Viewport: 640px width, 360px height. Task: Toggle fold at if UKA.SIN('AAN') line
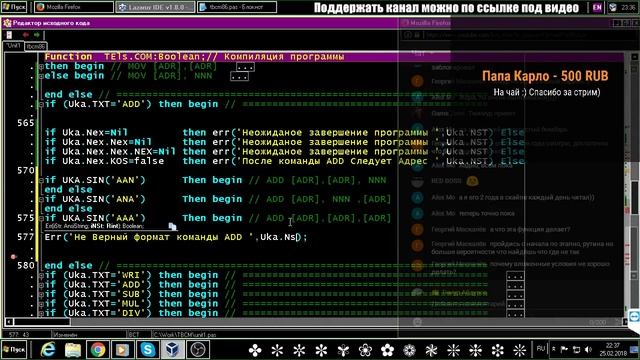pos(41,180)
